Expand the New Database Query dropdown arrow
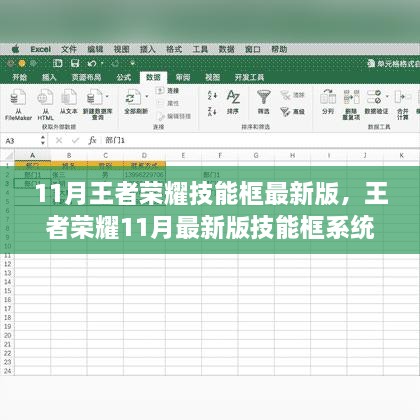 [x=107, y=97]
